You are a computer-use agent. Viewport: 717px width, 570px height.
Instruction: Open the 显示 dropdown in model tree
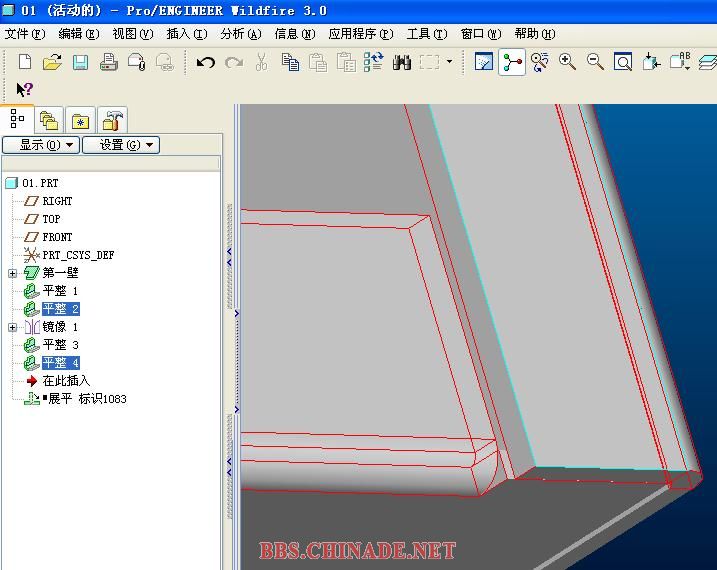point(40,145)
